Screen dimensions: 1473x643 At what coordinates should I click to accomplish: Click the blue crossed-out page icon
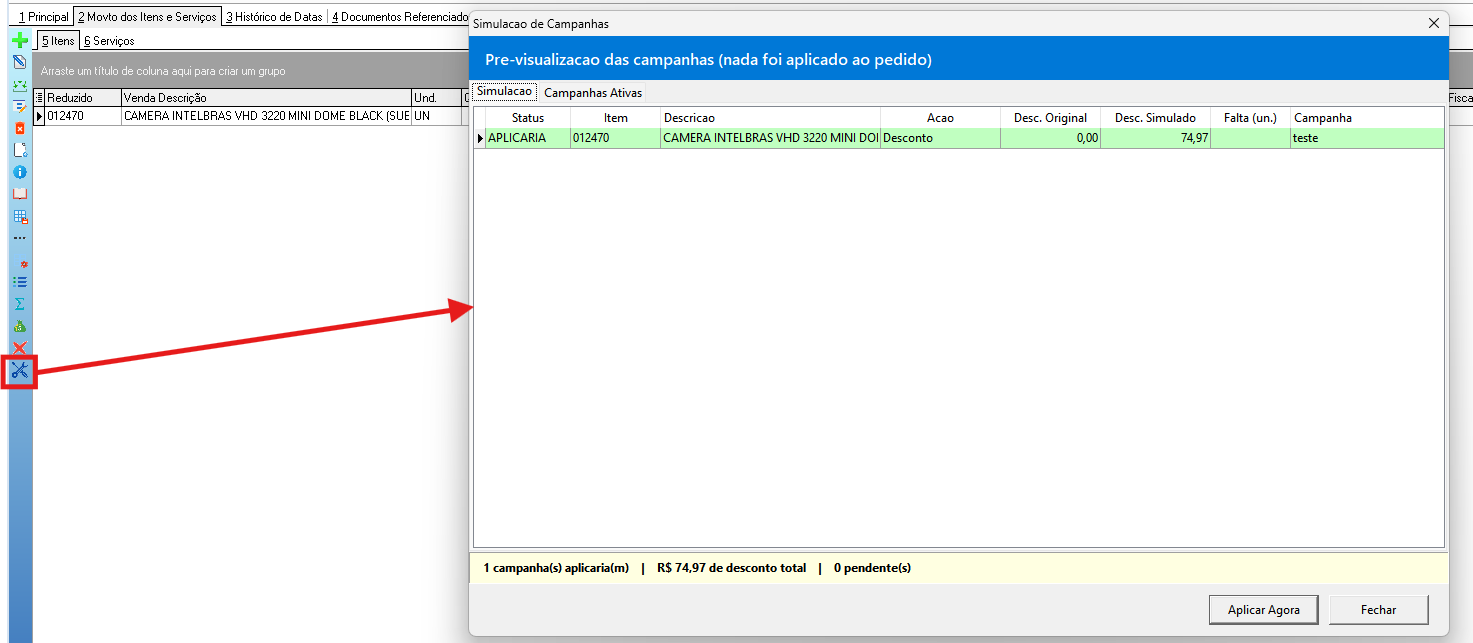[x=19, y=62]
